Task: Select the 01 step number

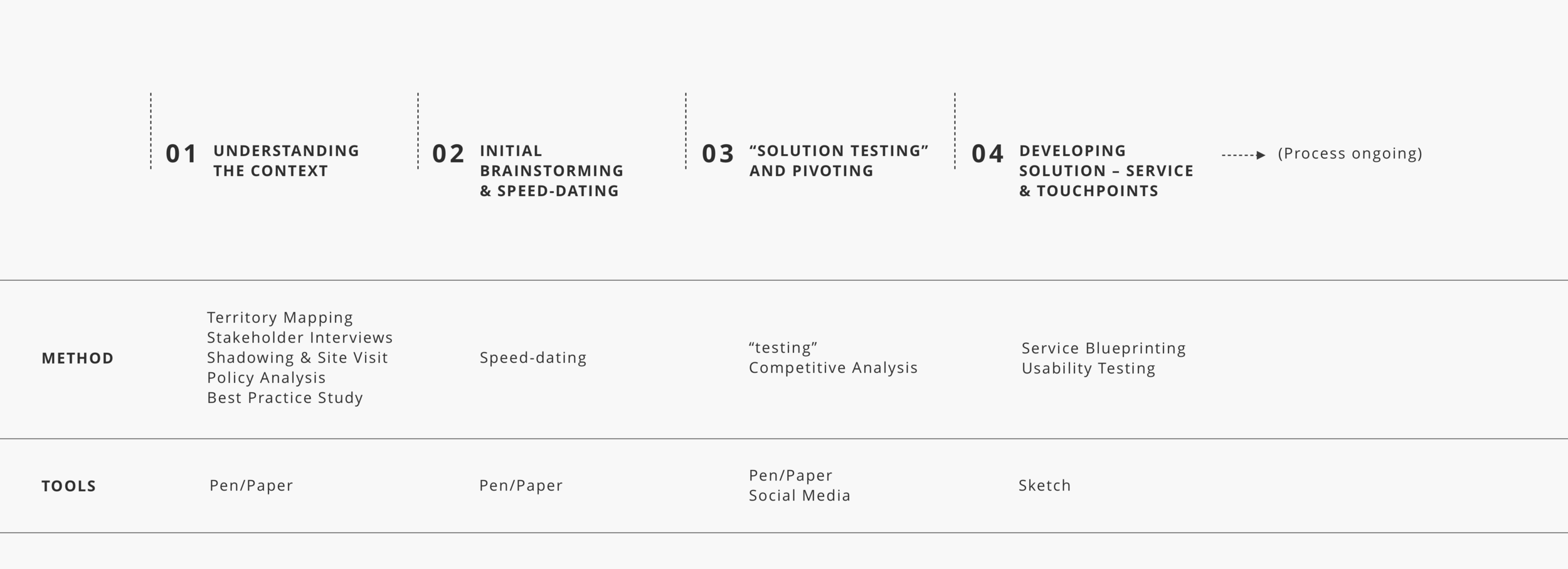Action: pos(181,154)
